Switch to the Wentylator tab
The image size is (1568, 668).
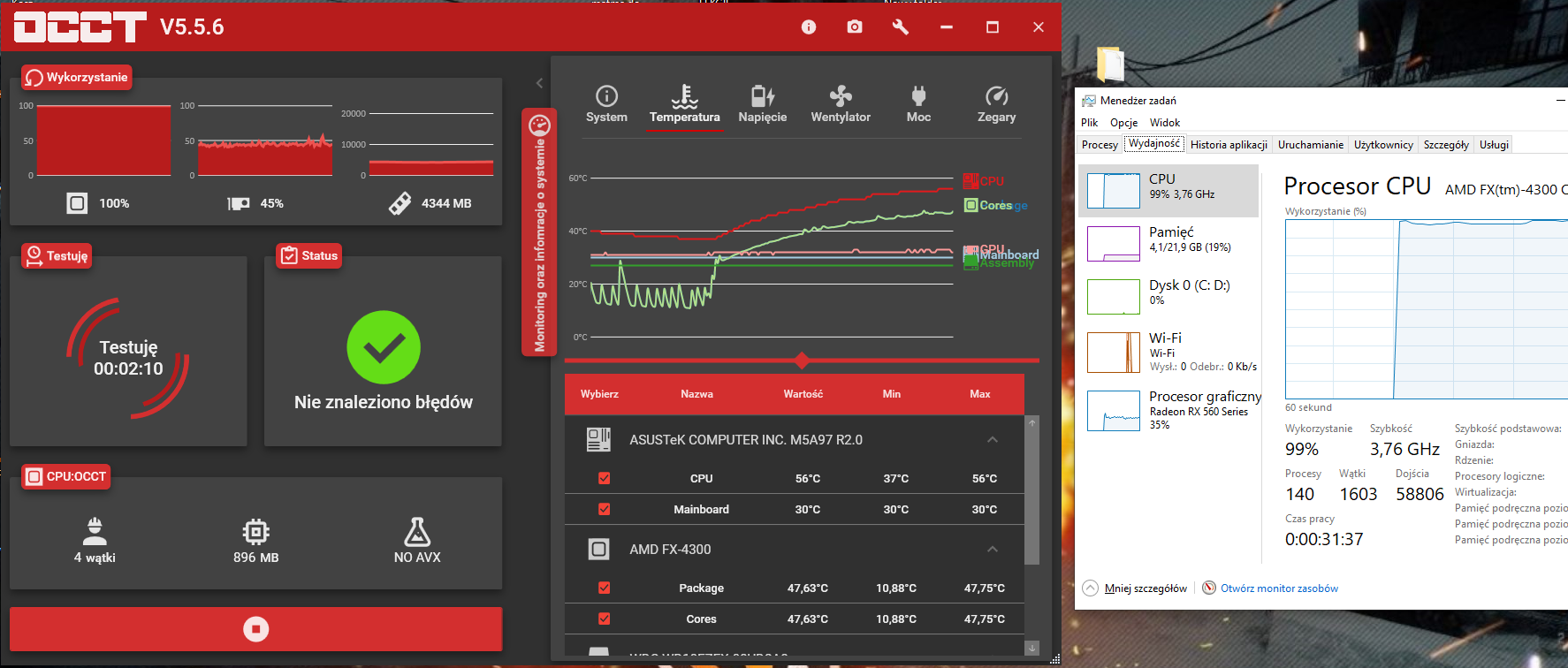click(x=841, y=104)
